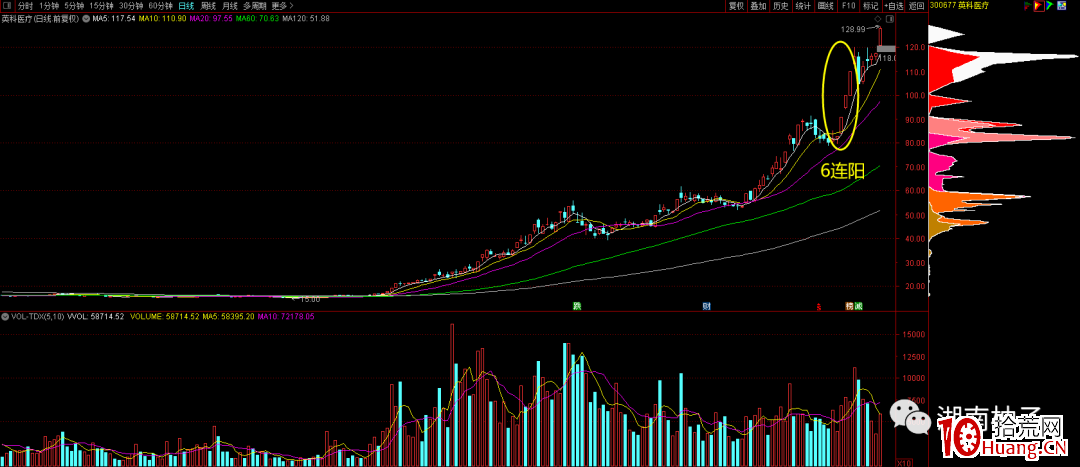Expand the VOL-TDX indicator dropdown
Image resolution: width=1080 pixels, height=467 pixels.
[x=4, y=316]
